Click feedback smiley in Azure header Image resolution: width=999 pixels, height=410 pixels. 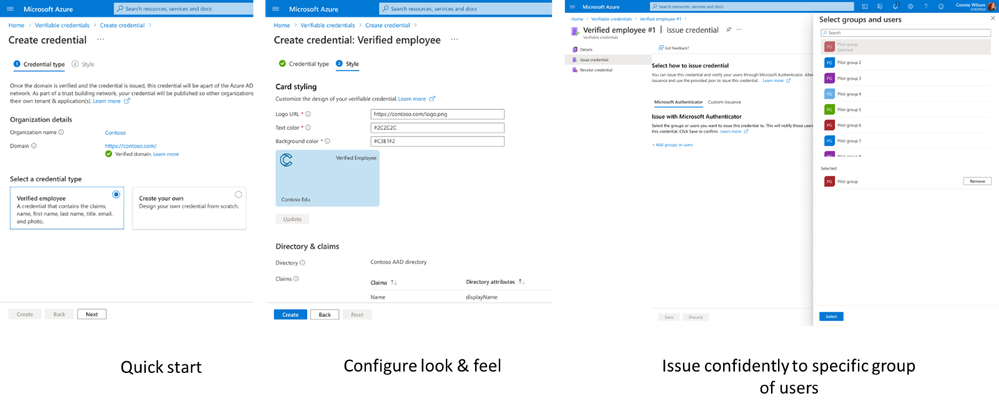coord(941,6)
